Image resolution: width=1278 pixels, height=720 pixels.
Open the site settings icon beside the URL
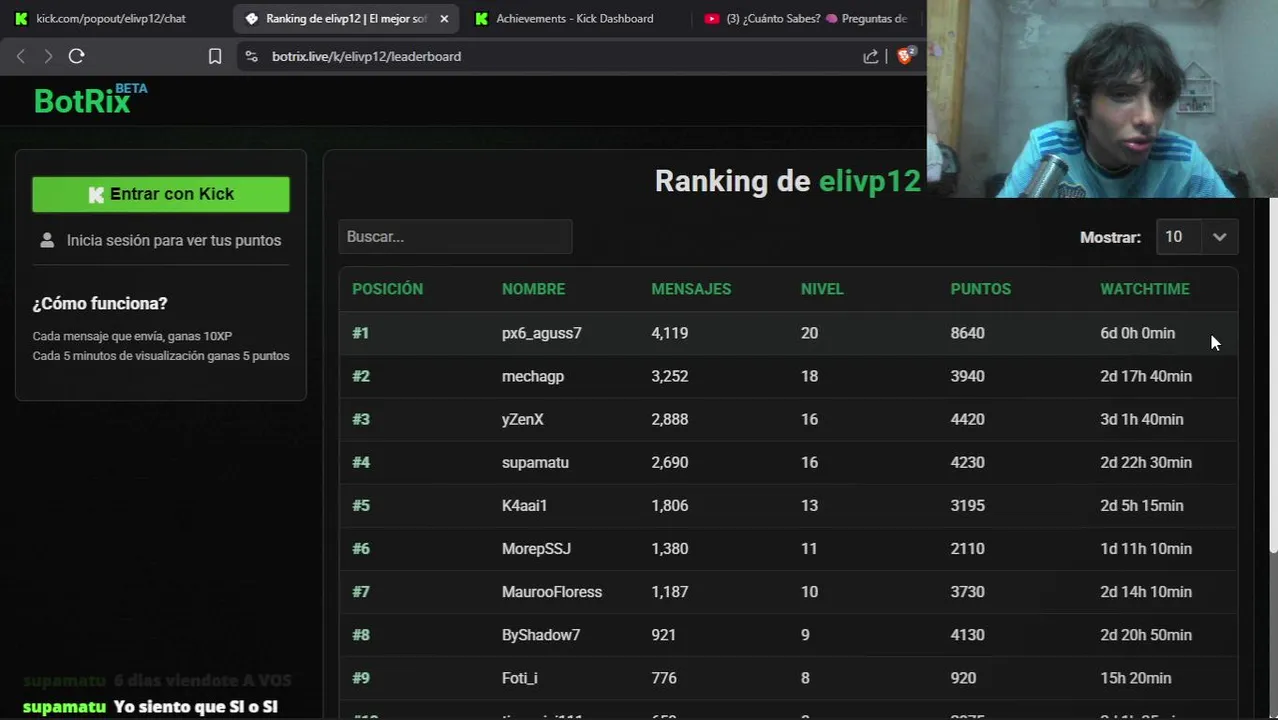[251, 56]
